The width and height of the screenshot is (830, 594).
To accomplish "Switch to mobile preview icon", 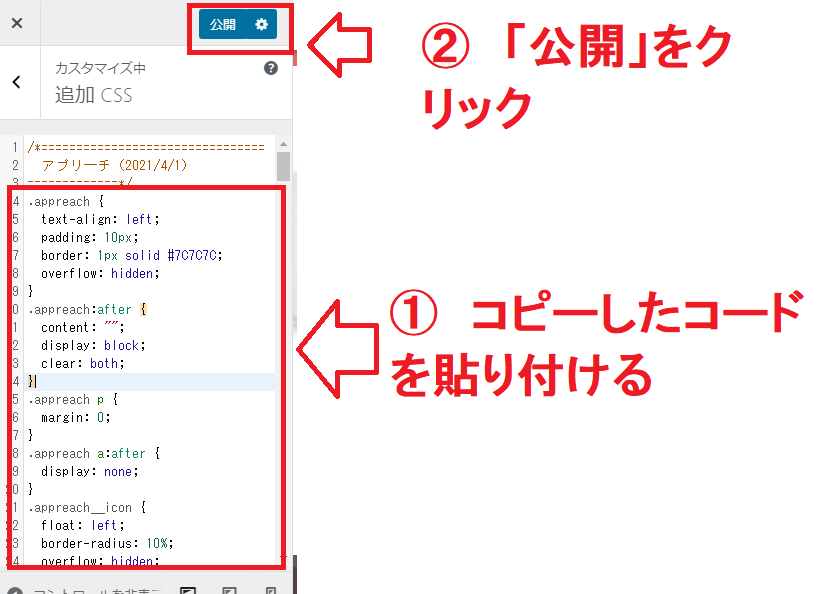I will (x=270, y=590).
